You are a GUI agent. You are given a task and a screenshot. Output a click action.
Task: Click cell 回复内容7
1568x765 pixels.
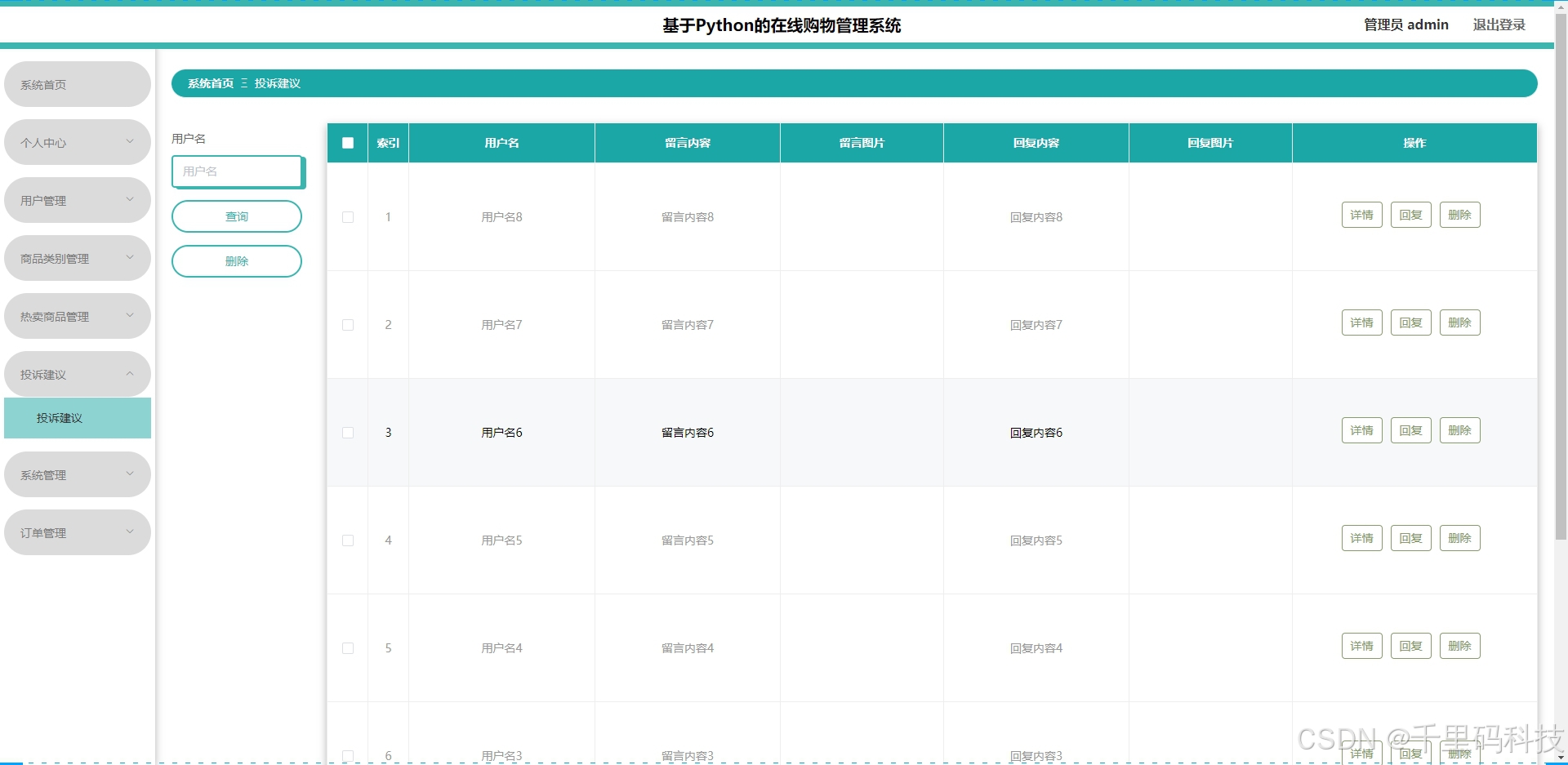pyautogui.click(x=1036, y=325)
